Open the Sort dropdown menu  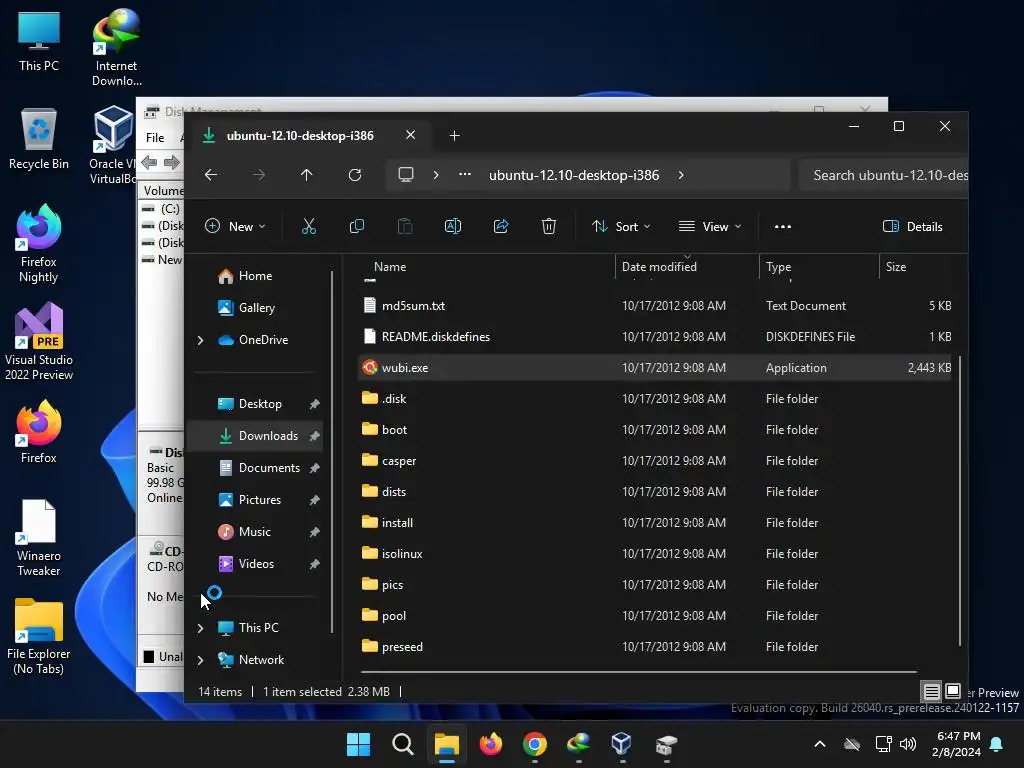tap(621, 227)
